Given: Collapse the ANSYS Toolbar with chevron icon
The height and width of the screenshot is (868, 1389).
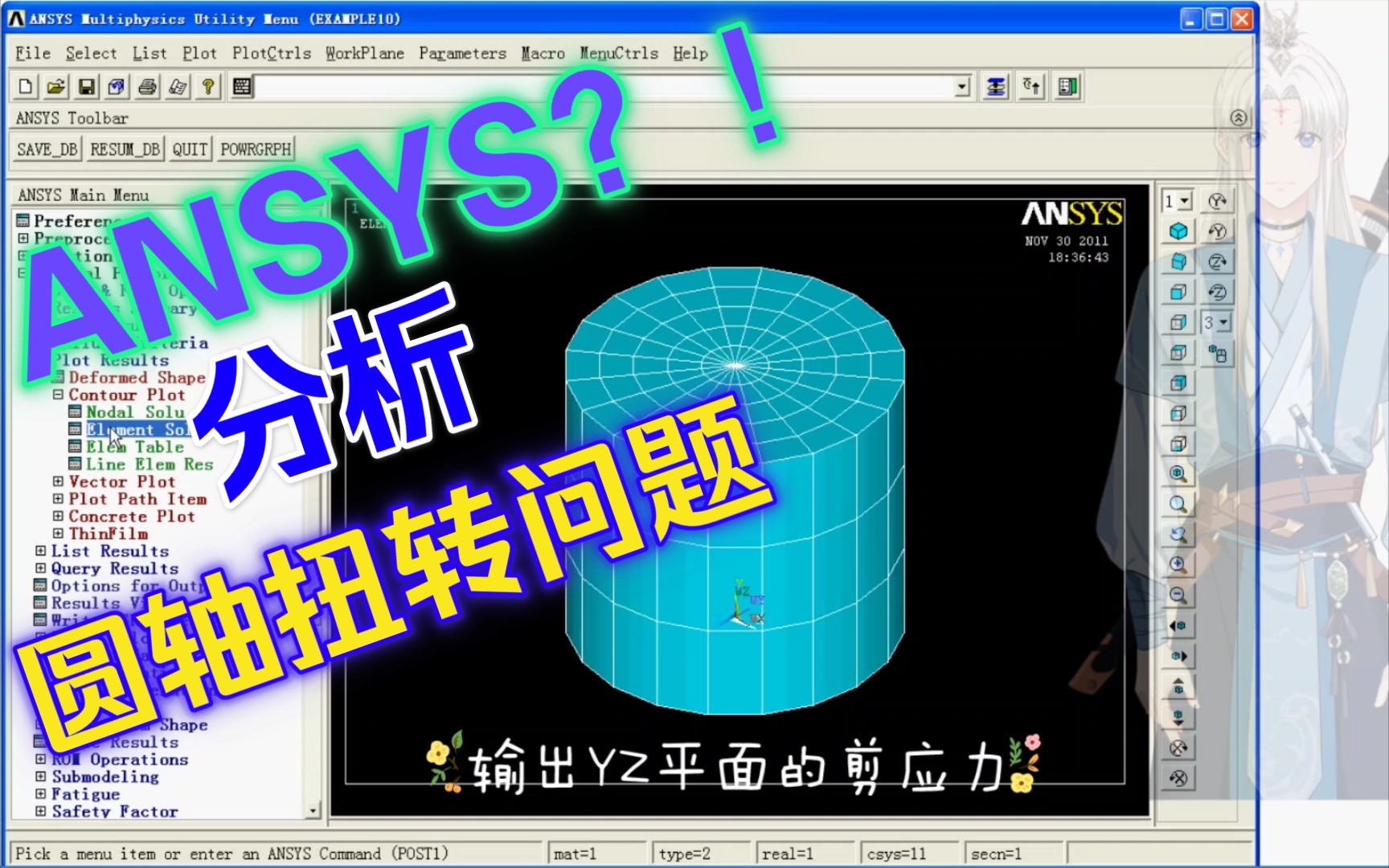Looking at the screenshot, I should 1239,118.
